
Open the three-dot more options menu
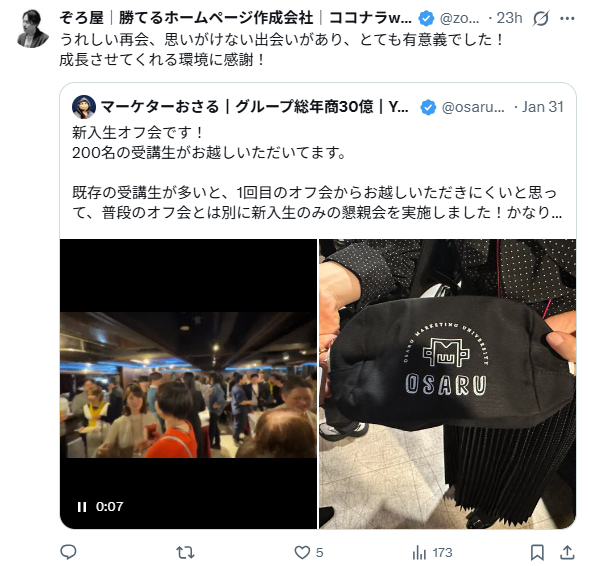coord(567,18)
